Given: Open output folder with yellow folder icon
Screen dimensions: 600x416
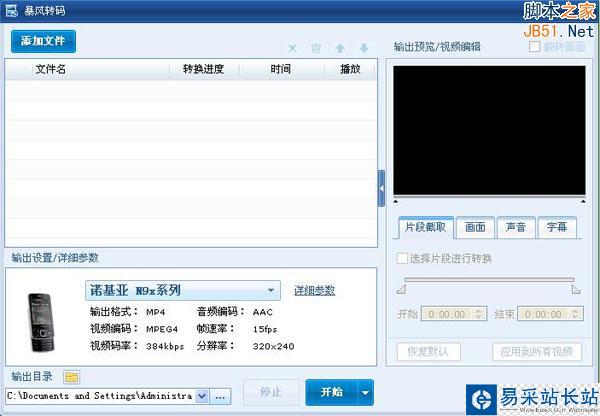Looking at the screenshot, I should [72, 377].
